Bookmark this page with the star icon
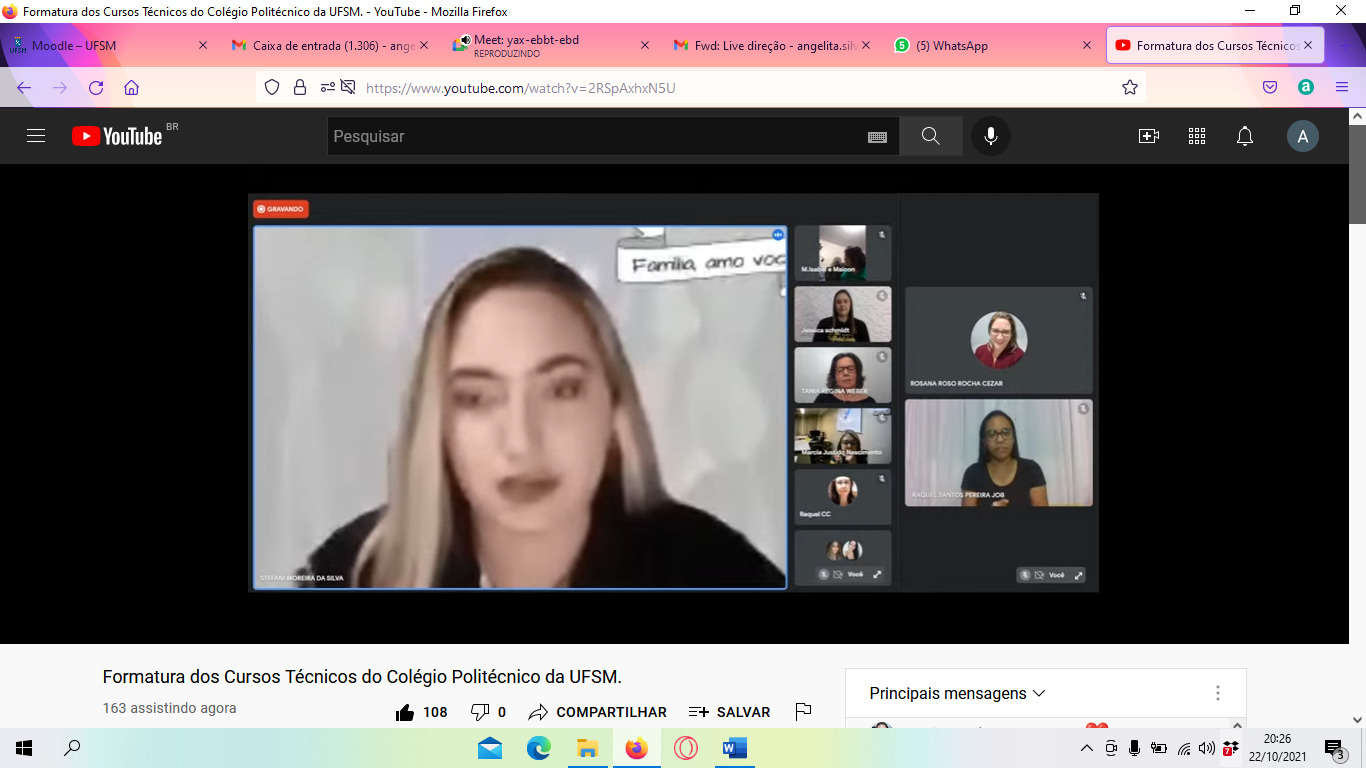 pos(1130,88)
